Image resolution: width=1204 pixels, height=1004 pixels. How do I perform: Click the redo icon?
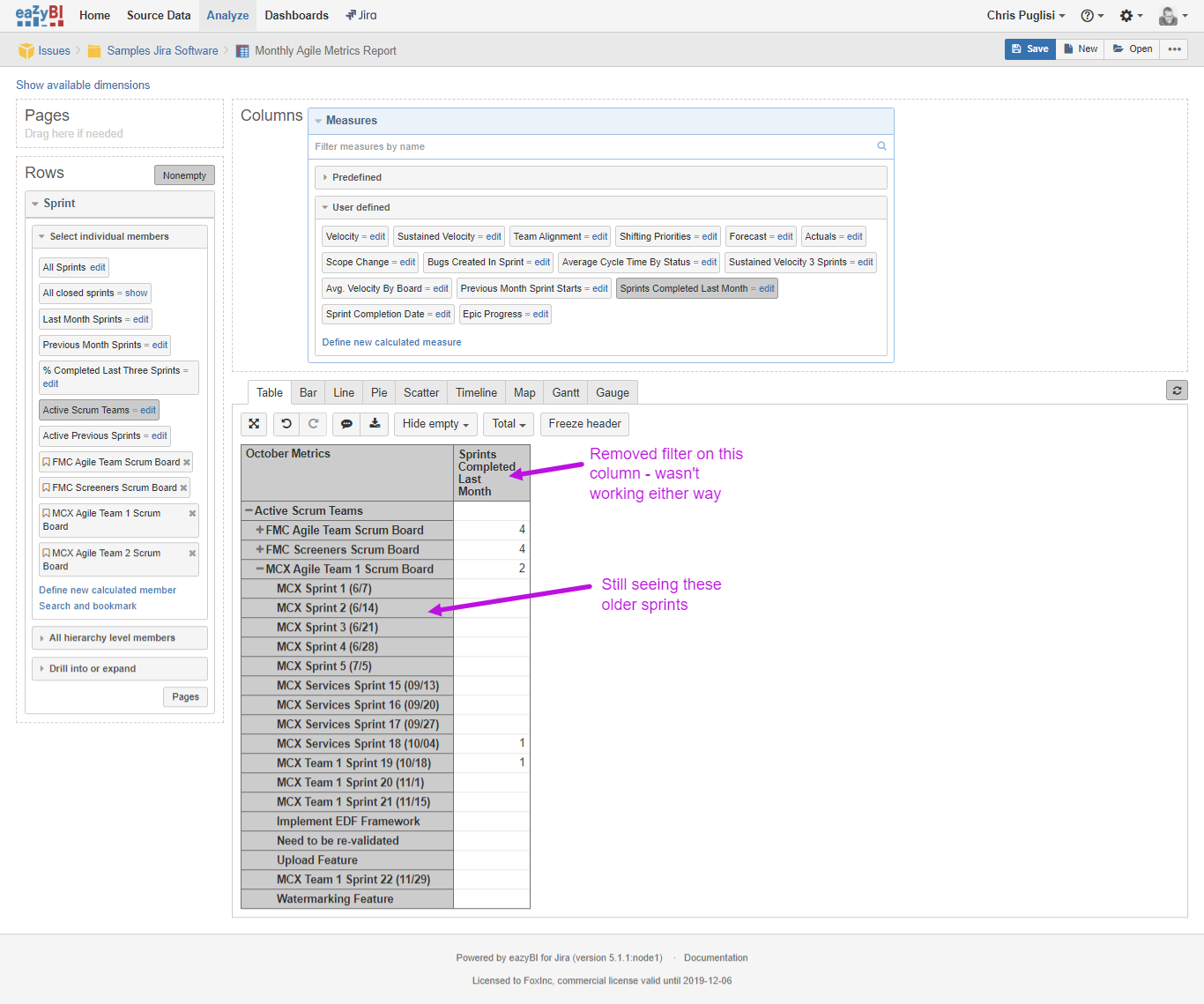point(313,424)
